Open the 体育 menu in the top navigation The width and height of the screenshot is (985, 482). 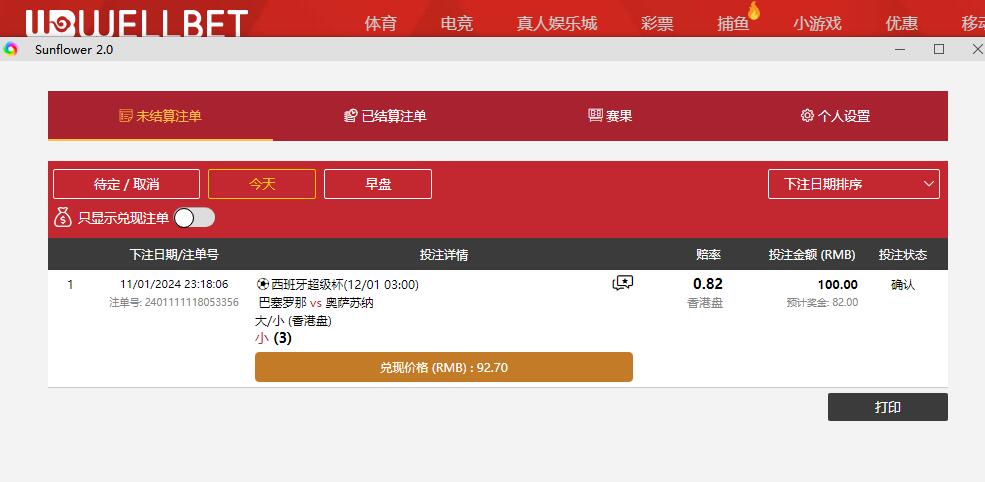click(381, 23)
